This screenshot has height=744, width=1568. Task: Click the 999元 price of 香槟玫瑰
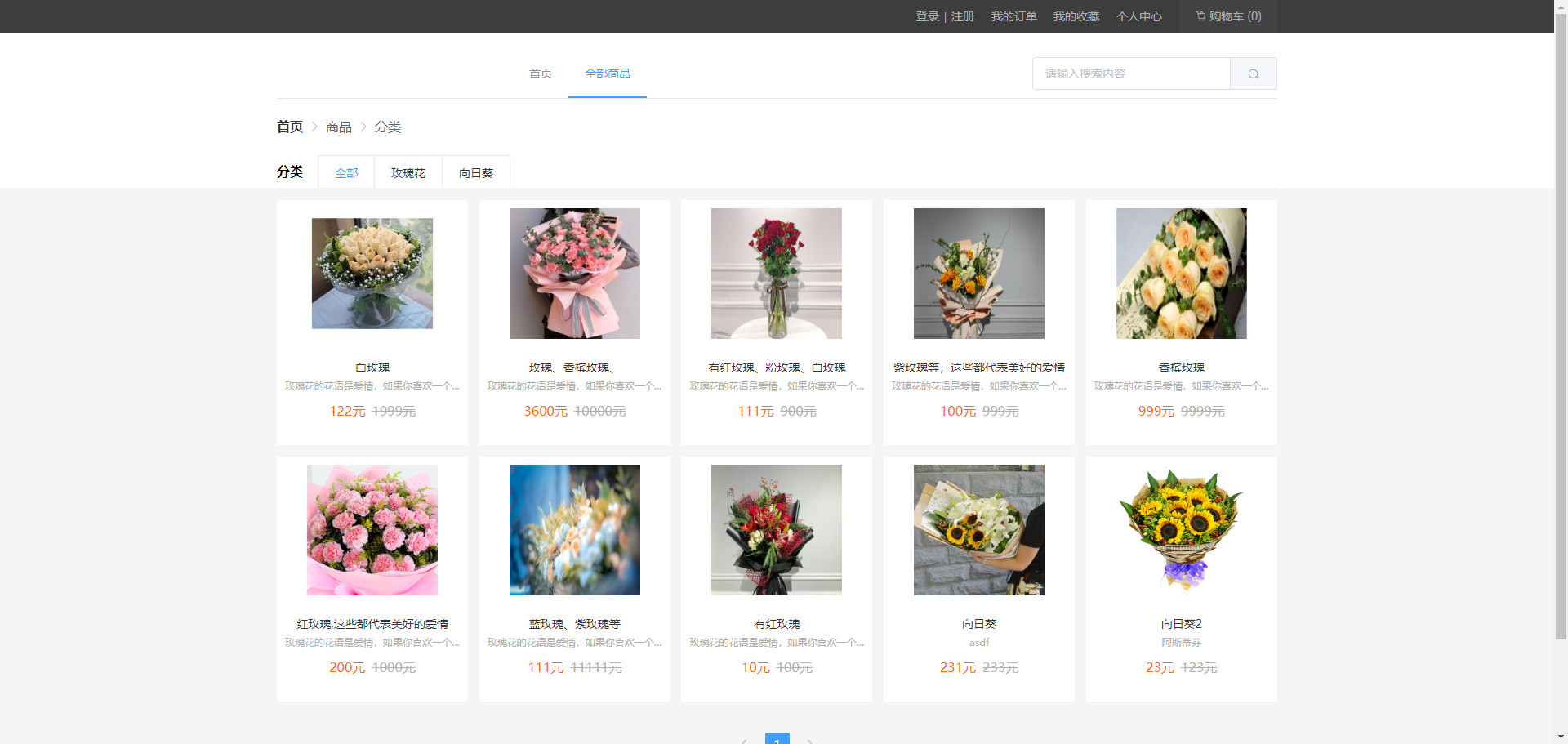(x=1156, y=412)
